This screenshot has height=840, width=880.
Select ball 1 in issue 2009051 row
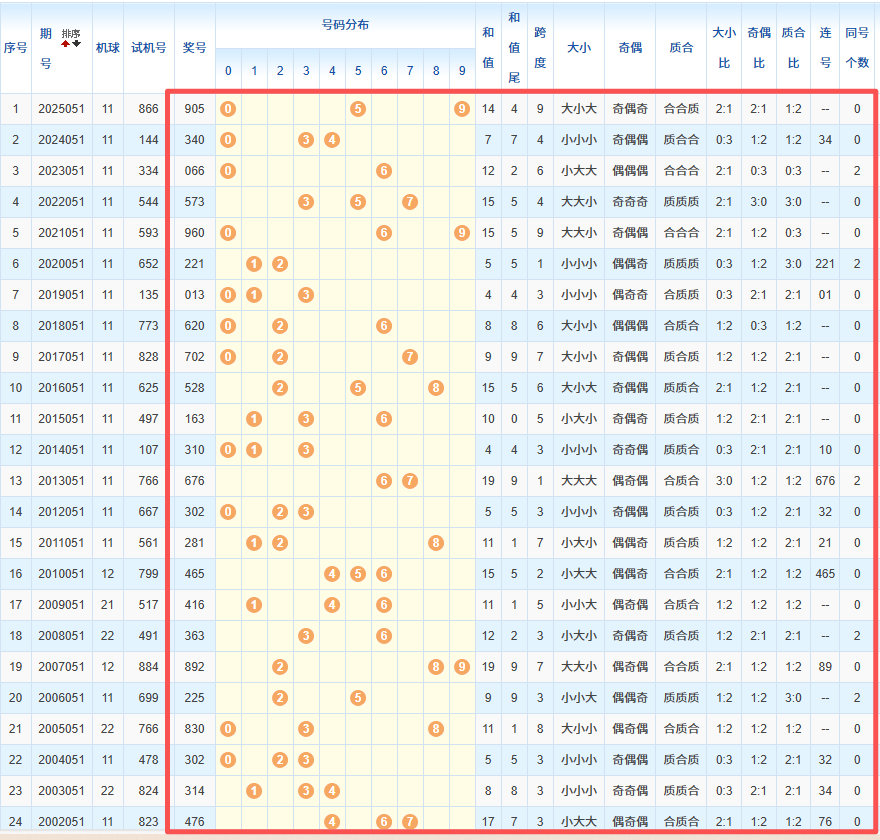[x=254, y=605]
